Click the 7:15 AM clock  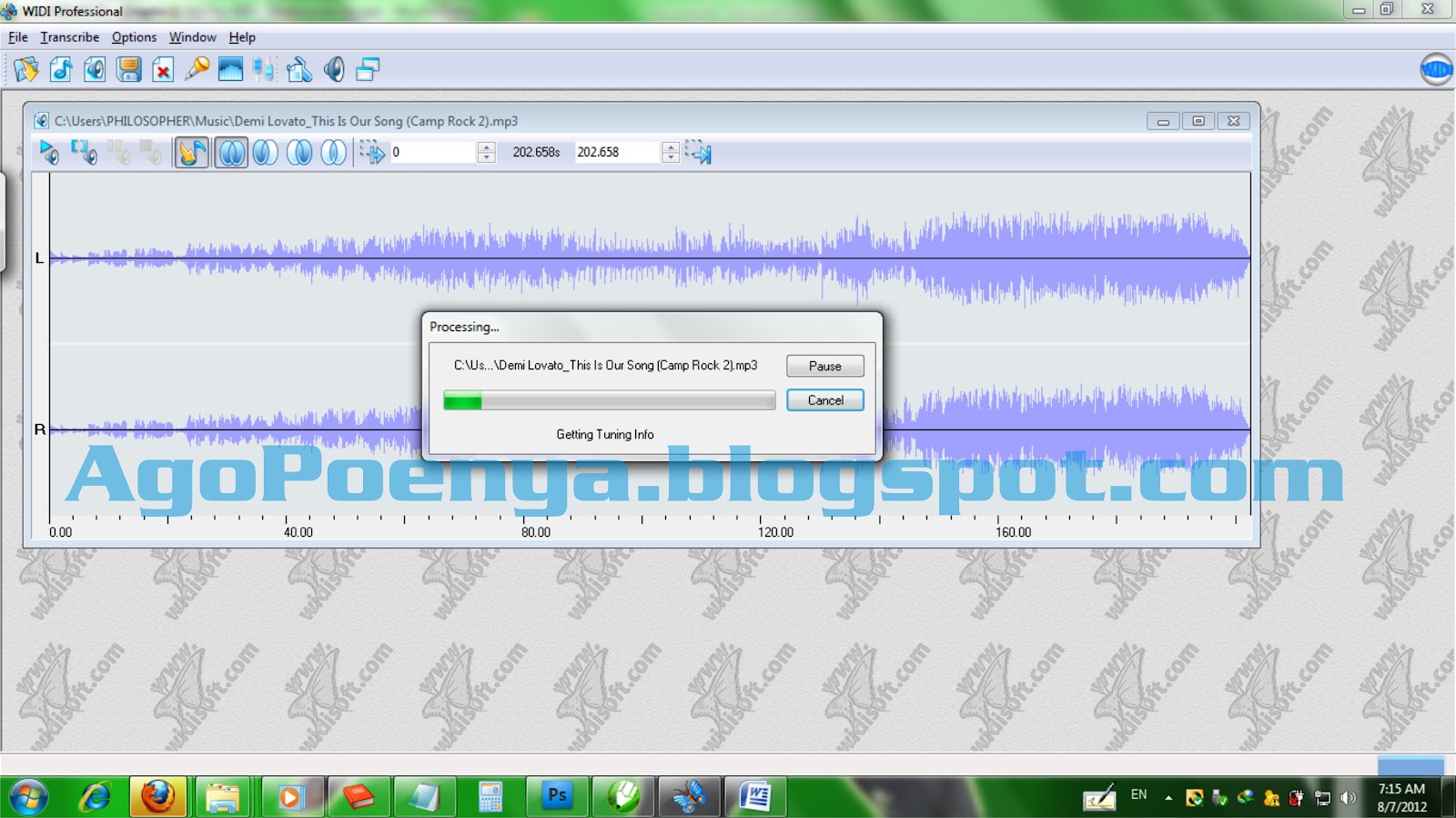1401,789
